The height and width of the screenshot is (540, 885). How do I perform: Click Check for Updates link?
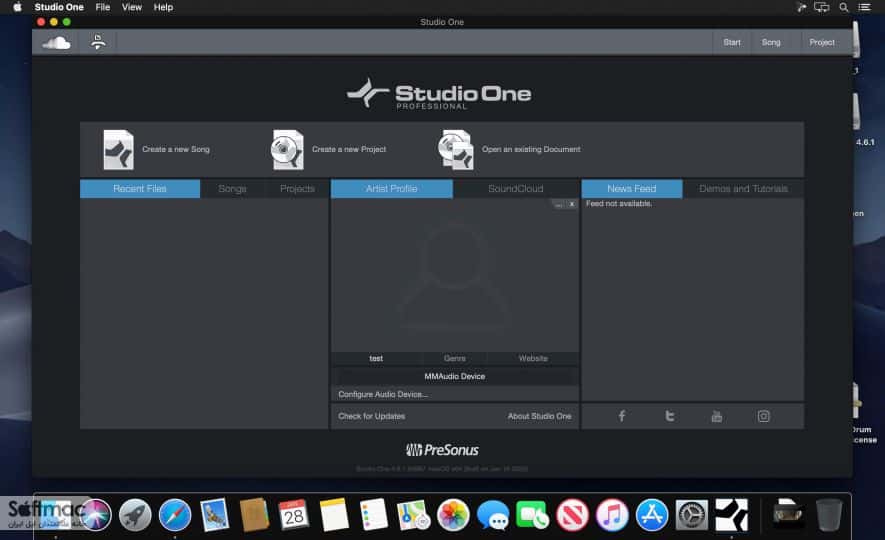point(371,416)
